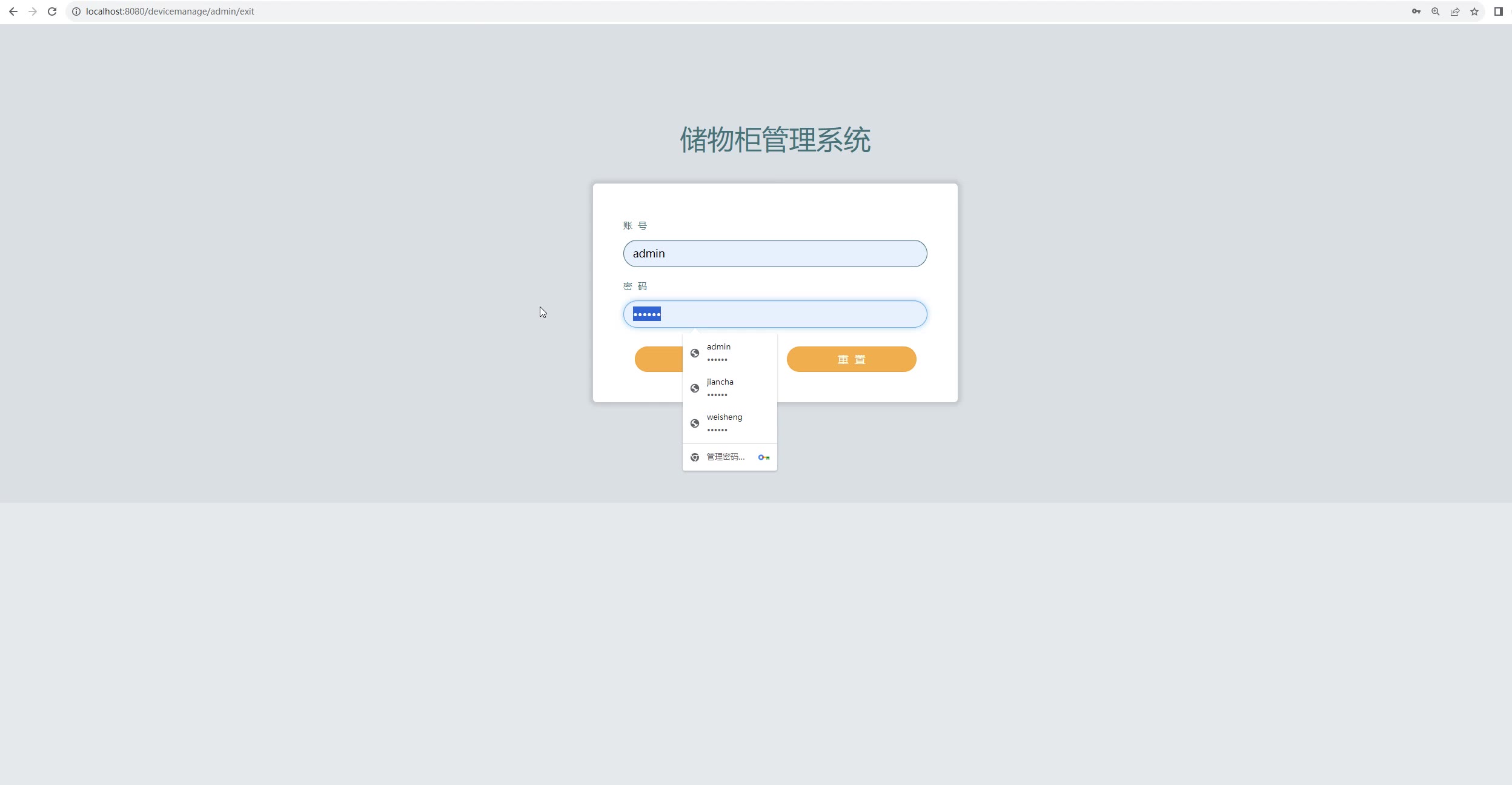Click the orange login button left of reset
The width and height of the screenshot is (1512, 785).
658,359
